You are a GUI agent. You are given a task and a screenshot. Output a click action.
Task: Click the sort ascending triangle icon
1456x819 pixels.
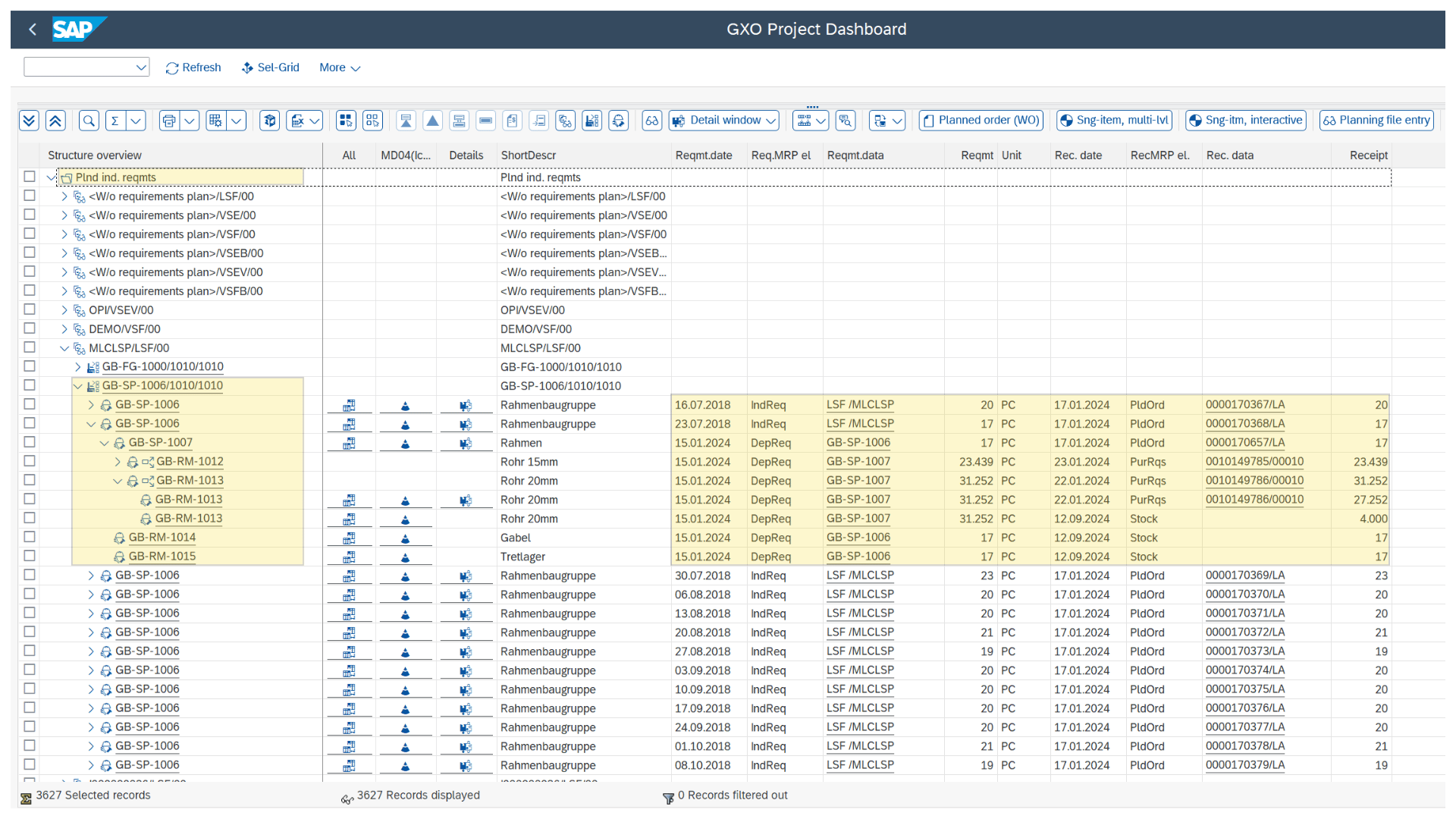coord(432,121)
